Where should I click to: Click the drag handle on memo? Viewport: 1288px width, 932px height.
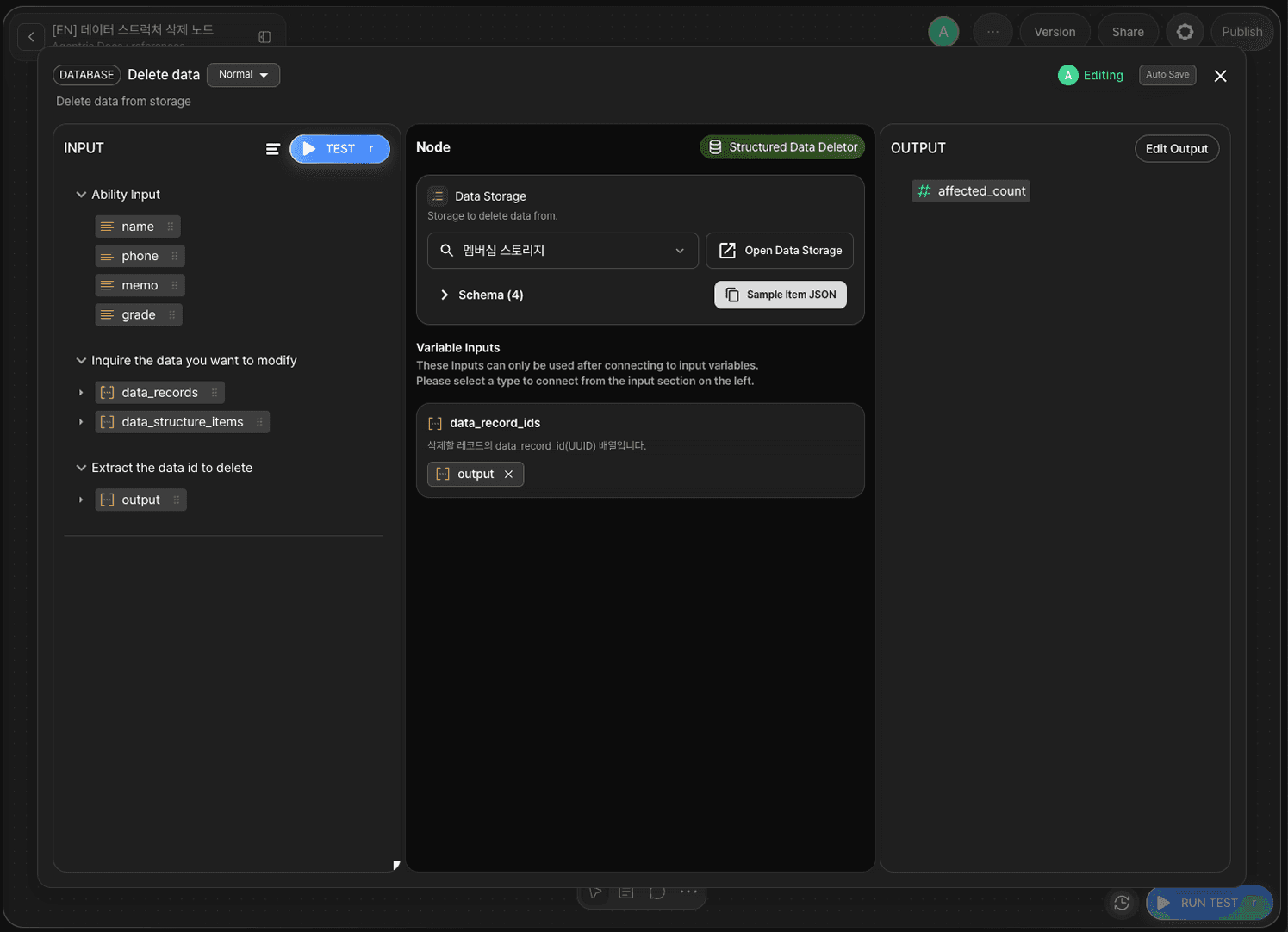(x=175, y=285)
